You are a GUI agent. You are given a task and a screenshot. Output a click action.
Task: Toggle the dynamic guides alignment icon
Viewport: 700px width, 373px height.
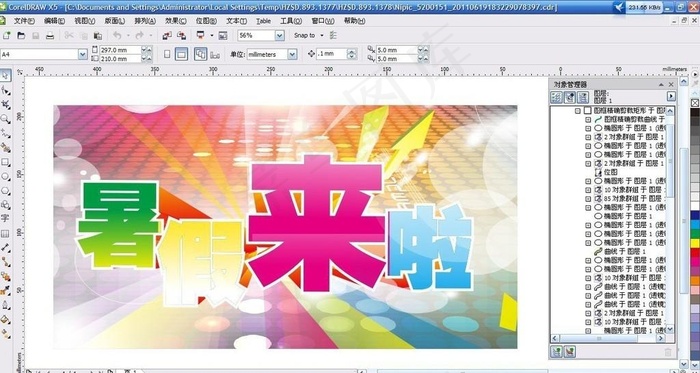(333, 35)
